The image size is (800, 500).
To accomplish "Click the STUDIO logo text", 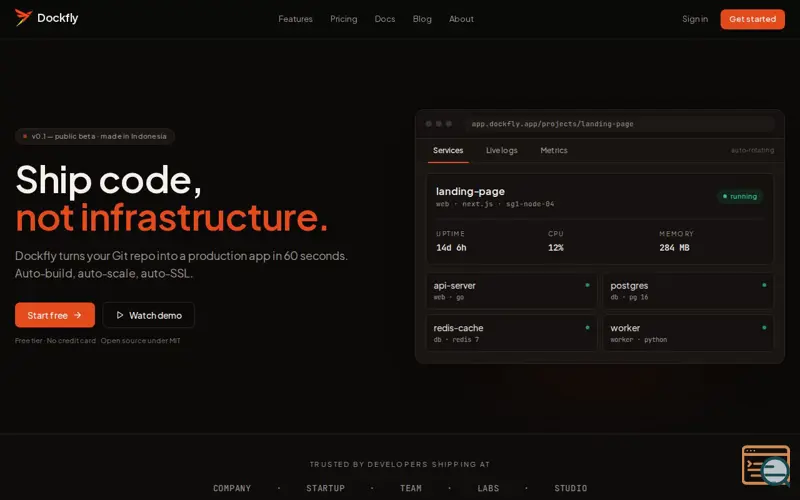I will coord(570,488).
